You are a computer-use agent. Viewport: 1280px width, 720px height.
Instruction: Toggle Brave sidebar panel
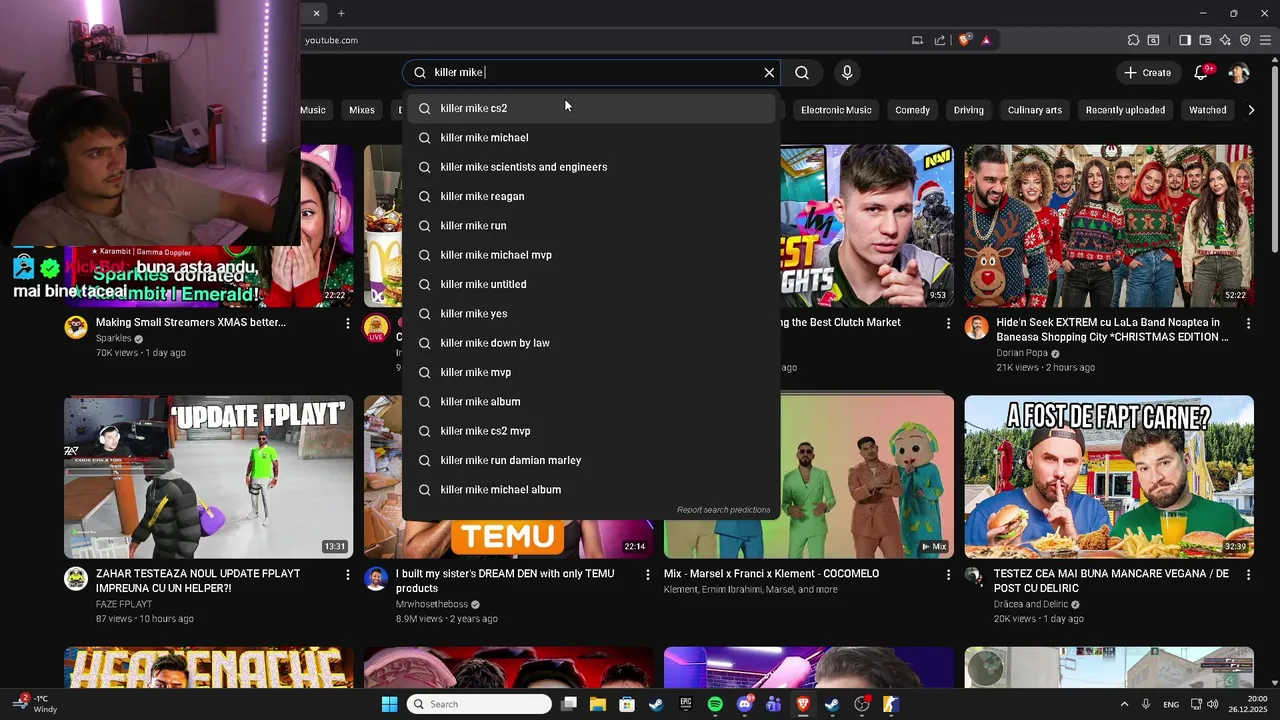(x=1185, y=40)
